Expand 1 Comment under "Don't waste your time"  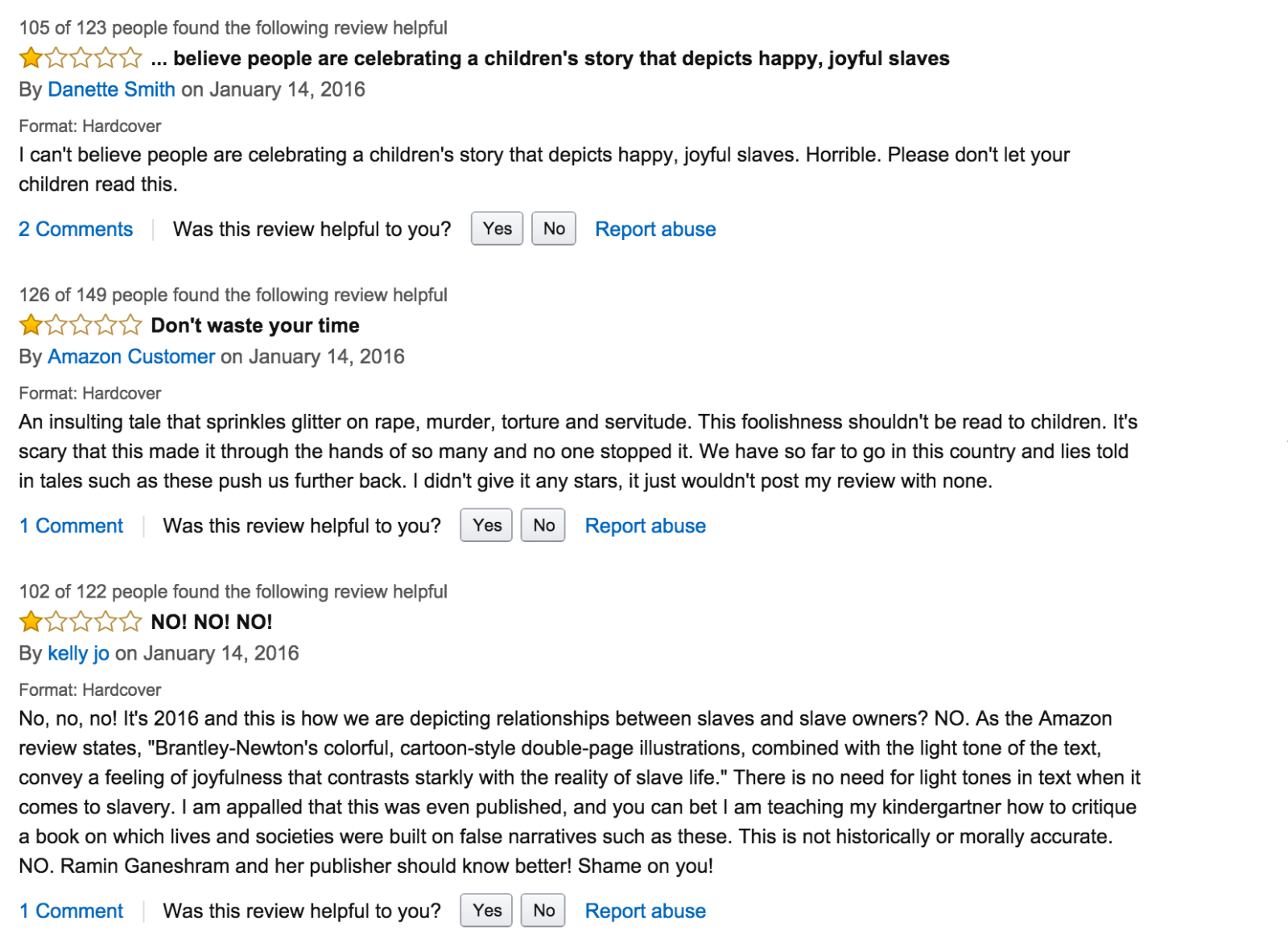[71, 526]
